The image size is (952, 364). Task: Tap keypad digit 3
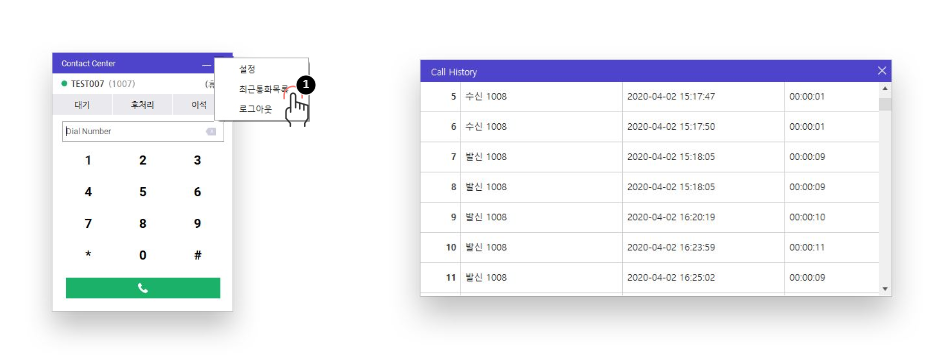point(197,161)
